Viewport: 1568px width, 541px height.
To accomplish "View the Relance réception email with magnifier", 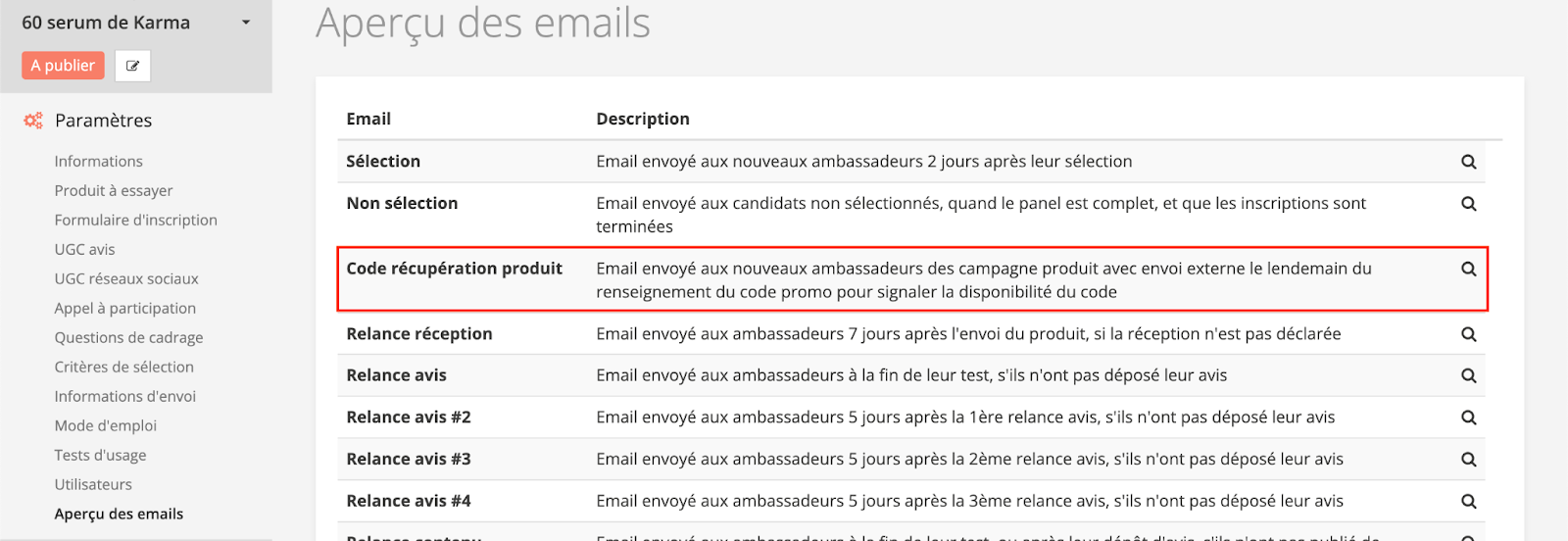I will [x=1468, y=334].
